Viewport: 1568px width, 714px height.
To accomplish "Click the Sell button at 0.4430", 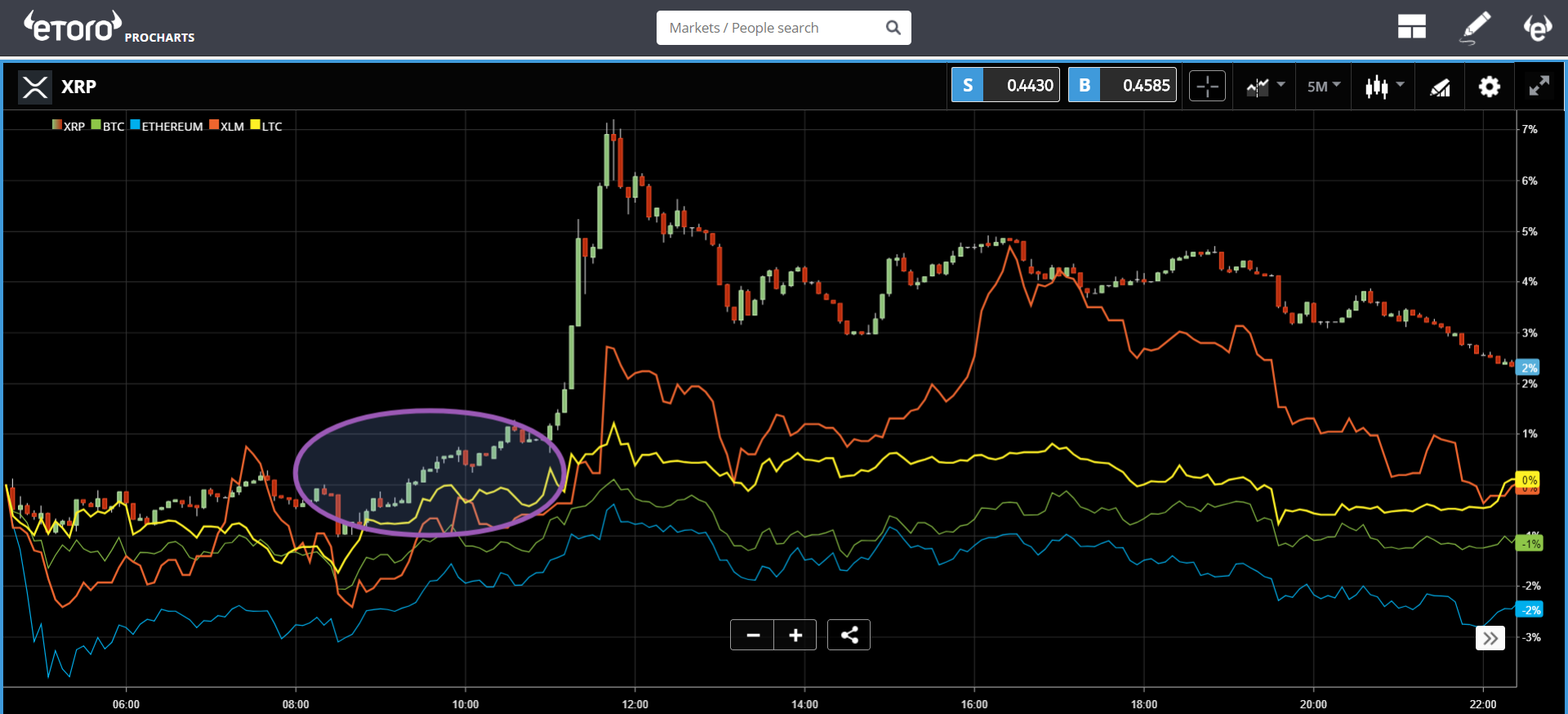I will 1005,85.
